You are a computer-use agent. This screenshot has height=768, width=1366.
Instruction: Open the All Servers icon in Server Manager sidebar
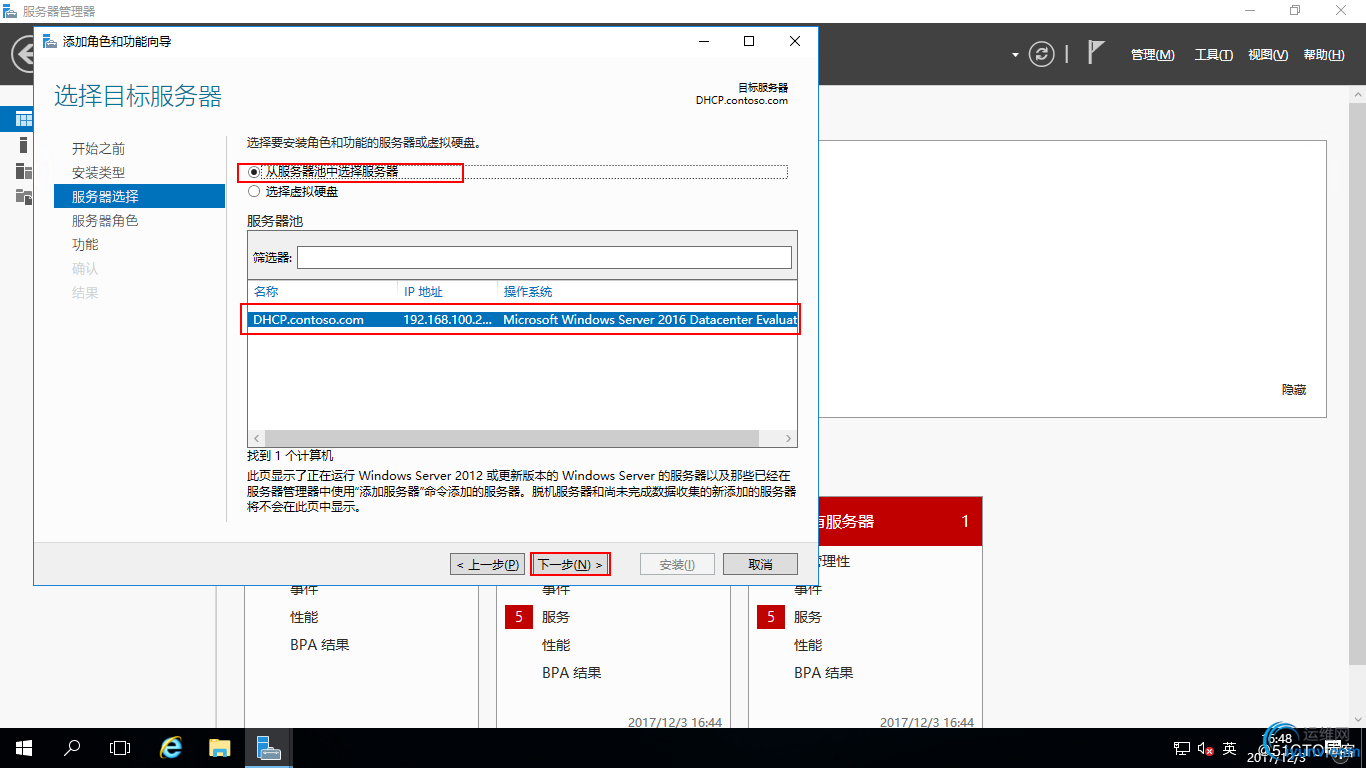point(24,171)
